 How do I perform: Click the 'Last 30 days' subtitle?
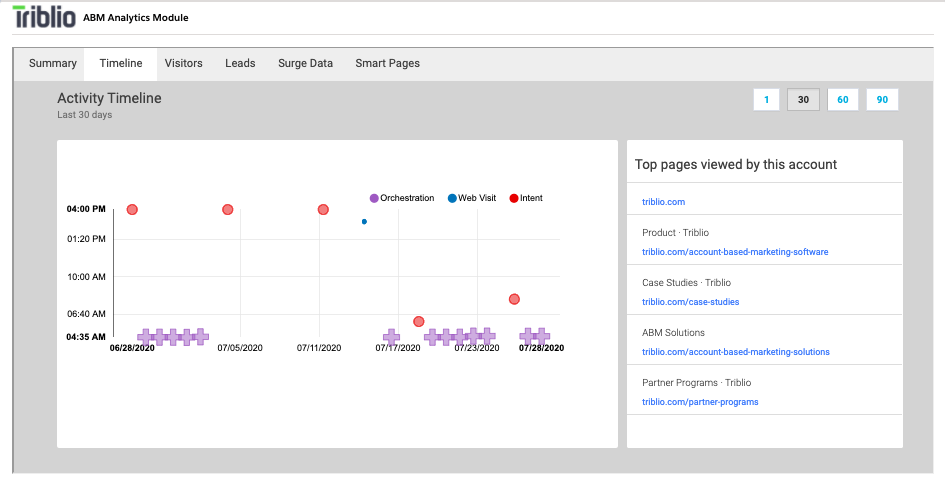tap(84, 115)
